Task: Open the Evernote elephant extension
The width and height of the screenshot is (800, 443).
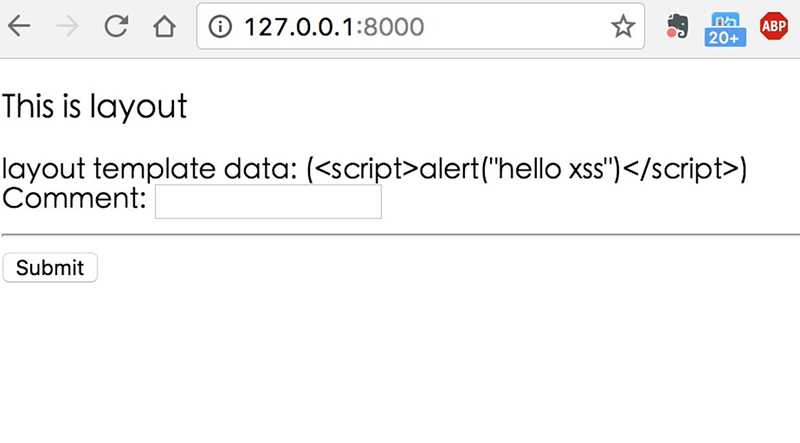Action: [676, 27]
